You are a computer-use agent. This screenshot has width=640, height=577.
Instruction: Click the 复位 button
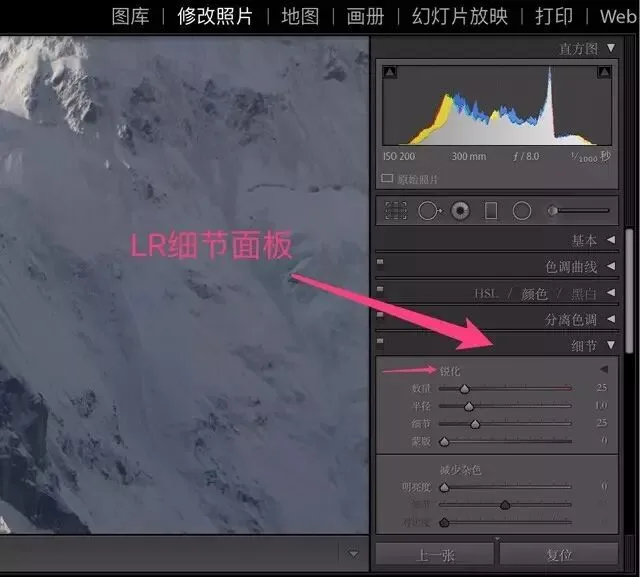[559, 555]
